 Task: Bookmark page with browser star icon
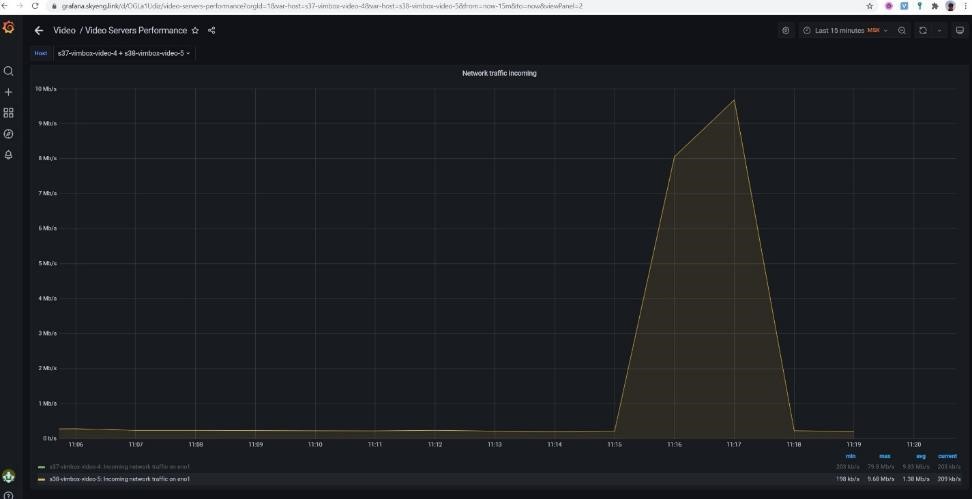[870, 6]
